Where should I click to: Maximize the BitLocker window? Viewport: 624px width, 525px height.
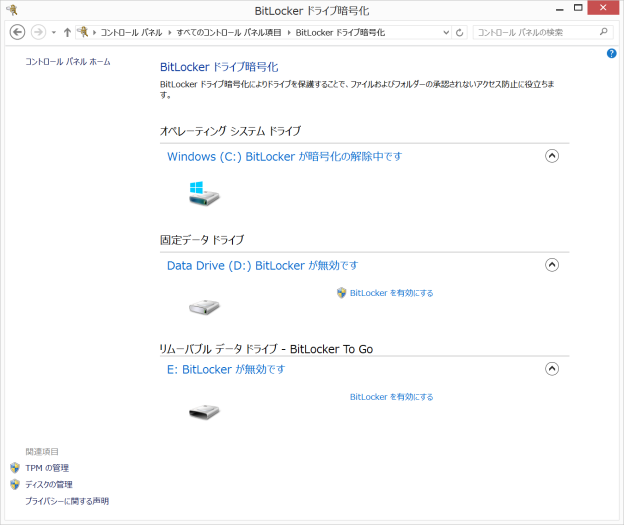pos(578,8)
